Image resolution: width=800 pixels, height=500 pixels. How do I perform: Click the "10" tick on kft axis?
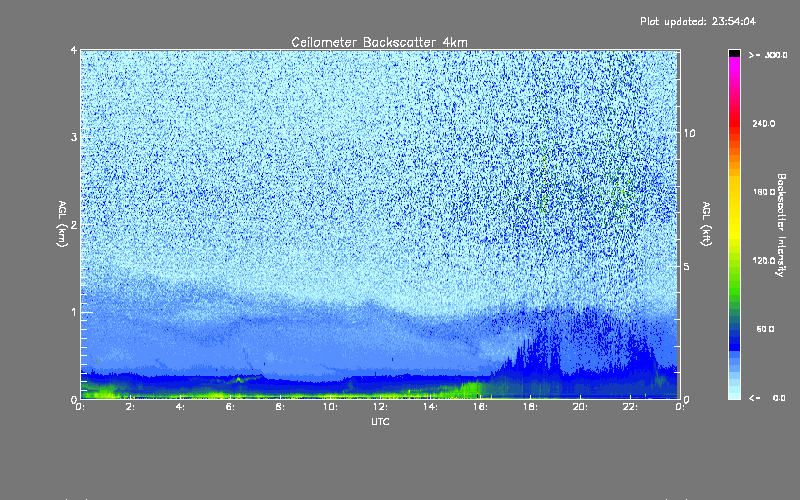[689, 133]
